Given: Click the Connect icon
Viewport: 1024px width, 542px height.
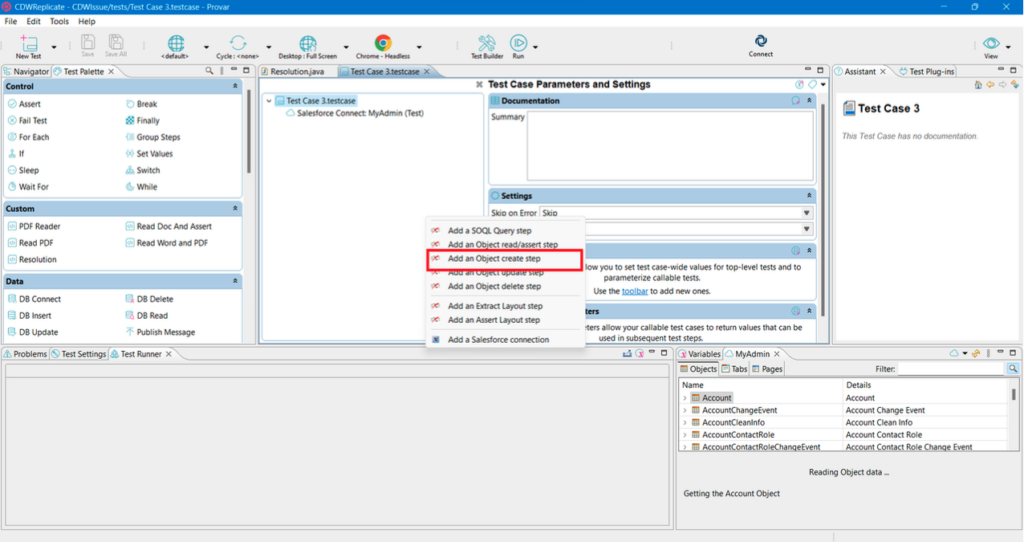Looking at the screenshot, I should coord(761,41).
